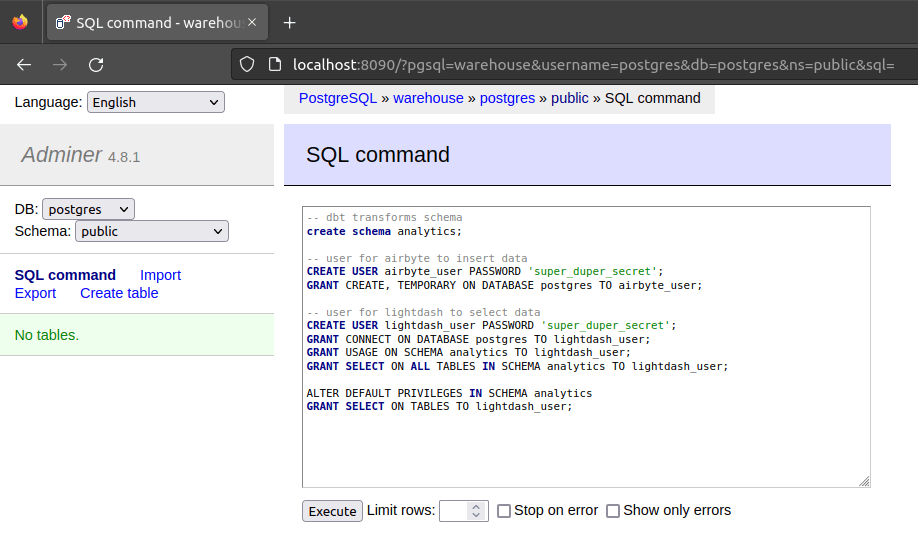This screenshot has width=918, height=558.
Task: Click the page info document icon
Action: (275, 64)
